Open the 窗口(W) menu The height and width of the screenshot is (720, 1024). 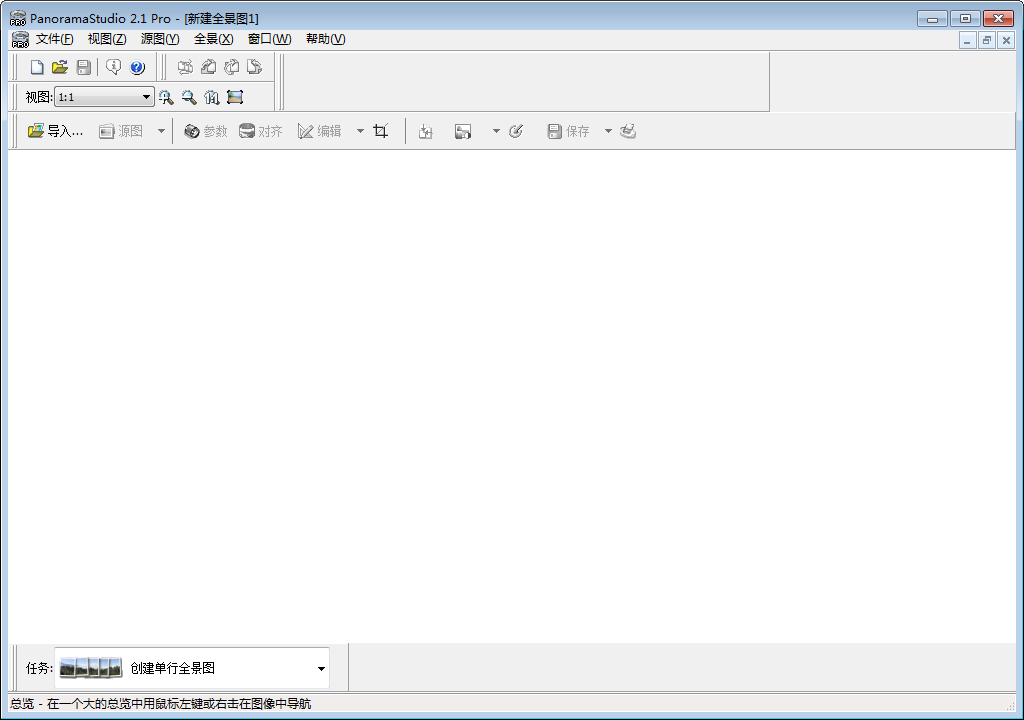[x=270, y=39]
